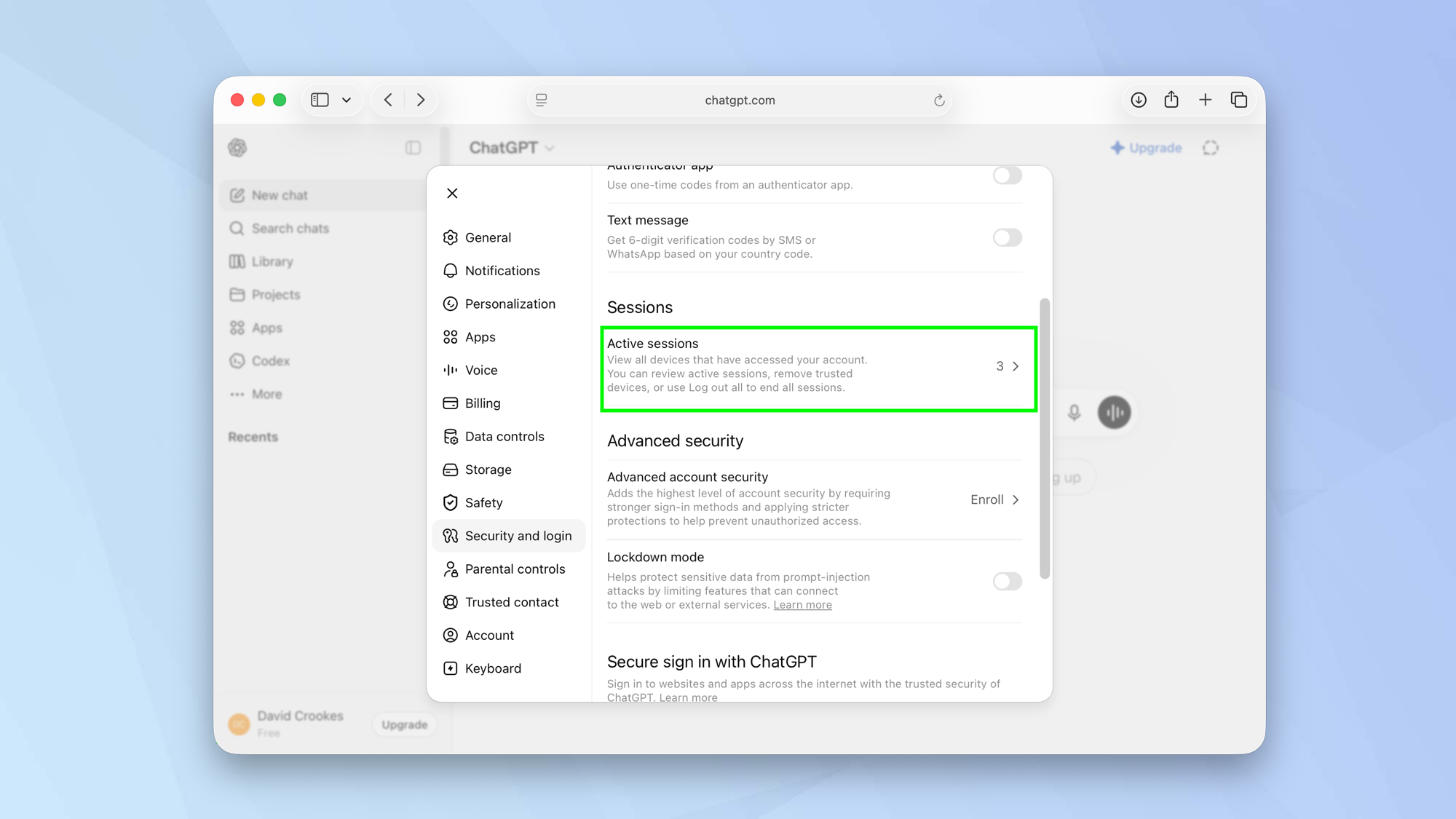Screen dimensions: 1456x819
Task: Open Learn more link under Secure sign in
Action: pyautogui.click(x=688, y=697)
